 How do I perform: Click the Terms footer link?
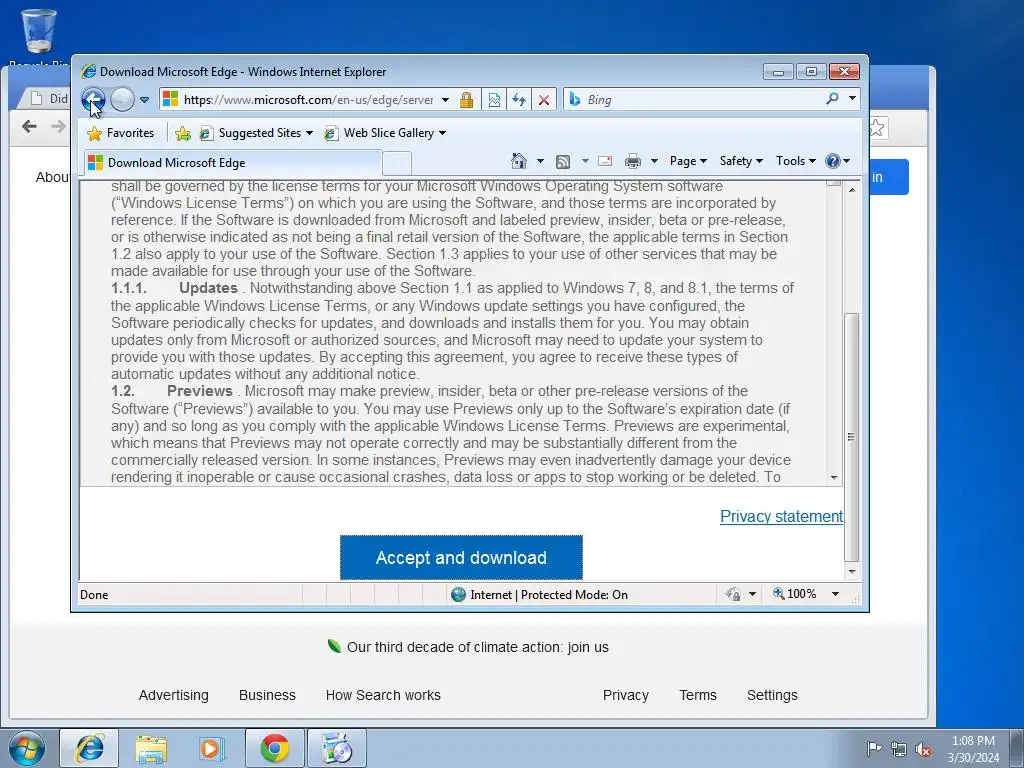pos(698,696)
